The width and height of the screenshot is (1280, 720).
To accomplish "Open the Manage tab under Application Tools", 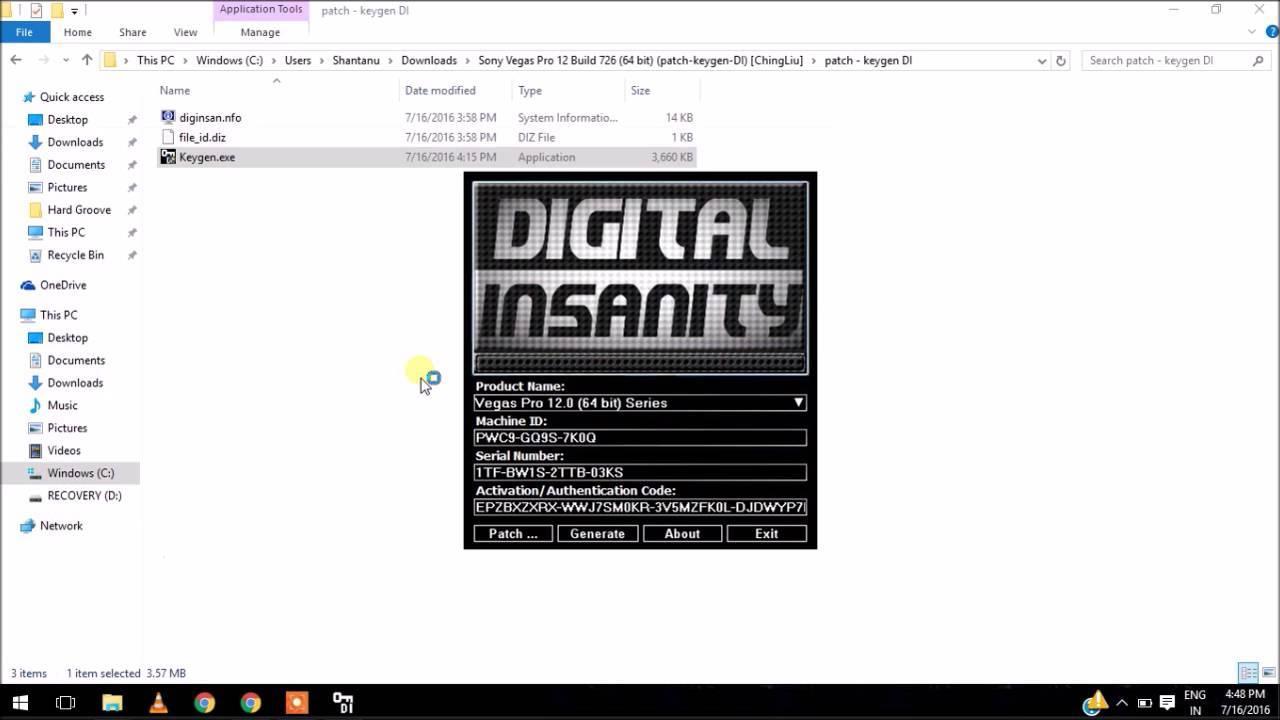I will click(260, 32).
